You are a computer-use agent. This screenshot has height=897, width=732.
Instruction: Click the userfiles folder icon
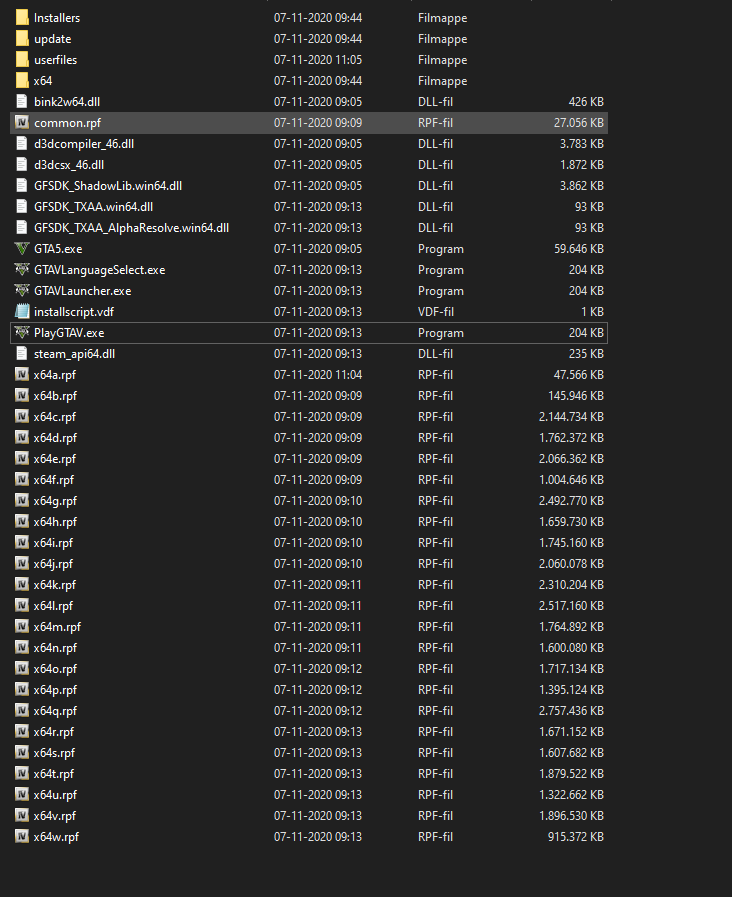(x=22, y=59)
